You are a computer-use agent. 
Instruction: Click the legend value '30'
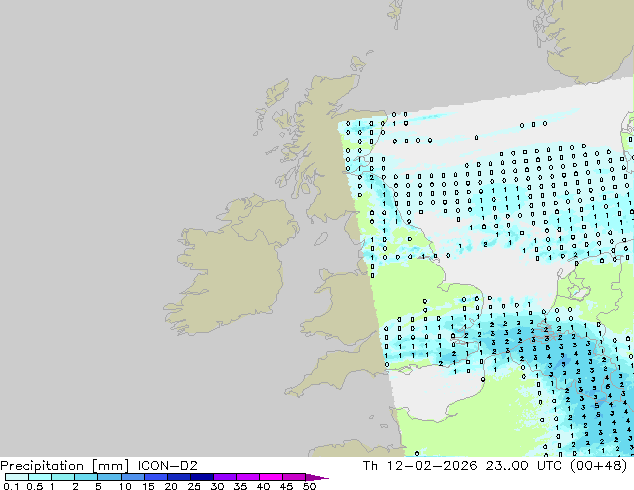217,486
